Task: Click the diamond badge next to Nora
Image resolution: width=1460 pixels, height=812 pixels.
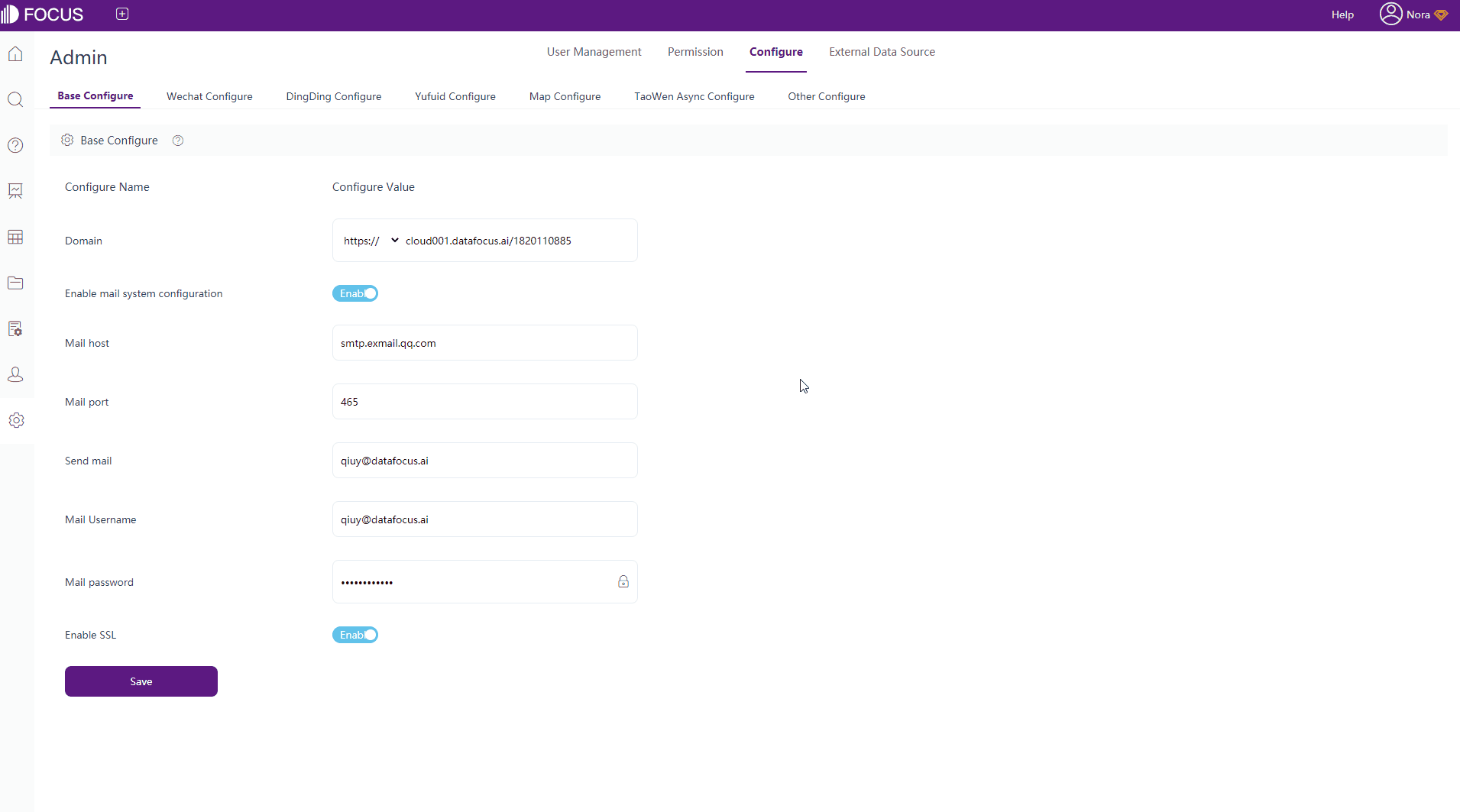Action: [x=1441, y=15]
